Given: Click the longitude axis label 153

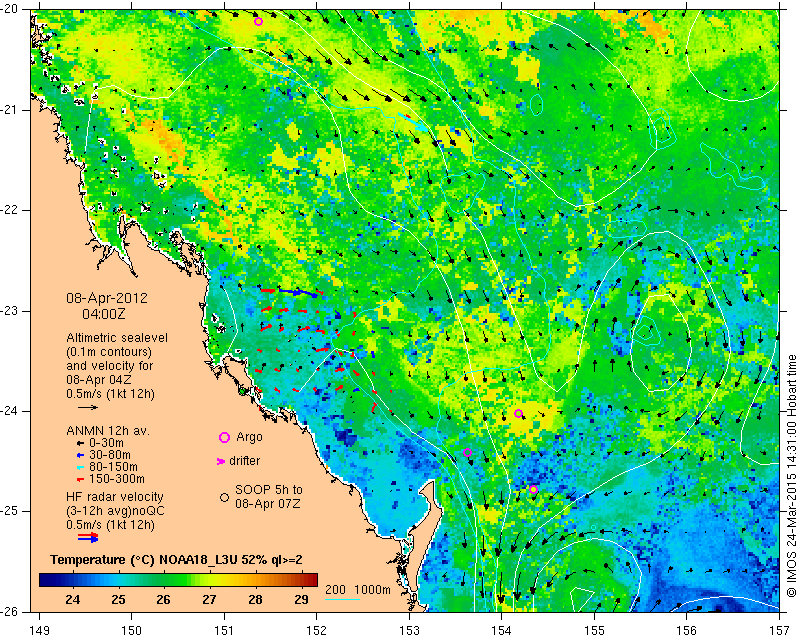Looking at the screenshot, I should (409, 631).
